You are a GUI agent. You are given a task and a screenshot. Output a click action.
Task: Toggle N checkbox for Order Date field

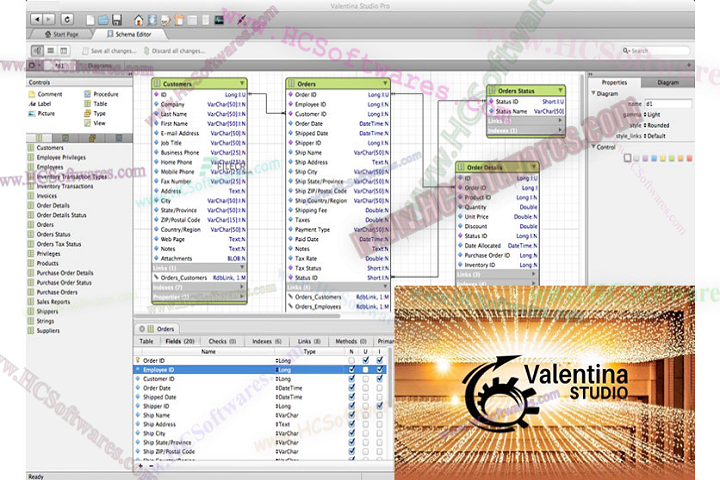pyautogui.click(x=352, y=388)
